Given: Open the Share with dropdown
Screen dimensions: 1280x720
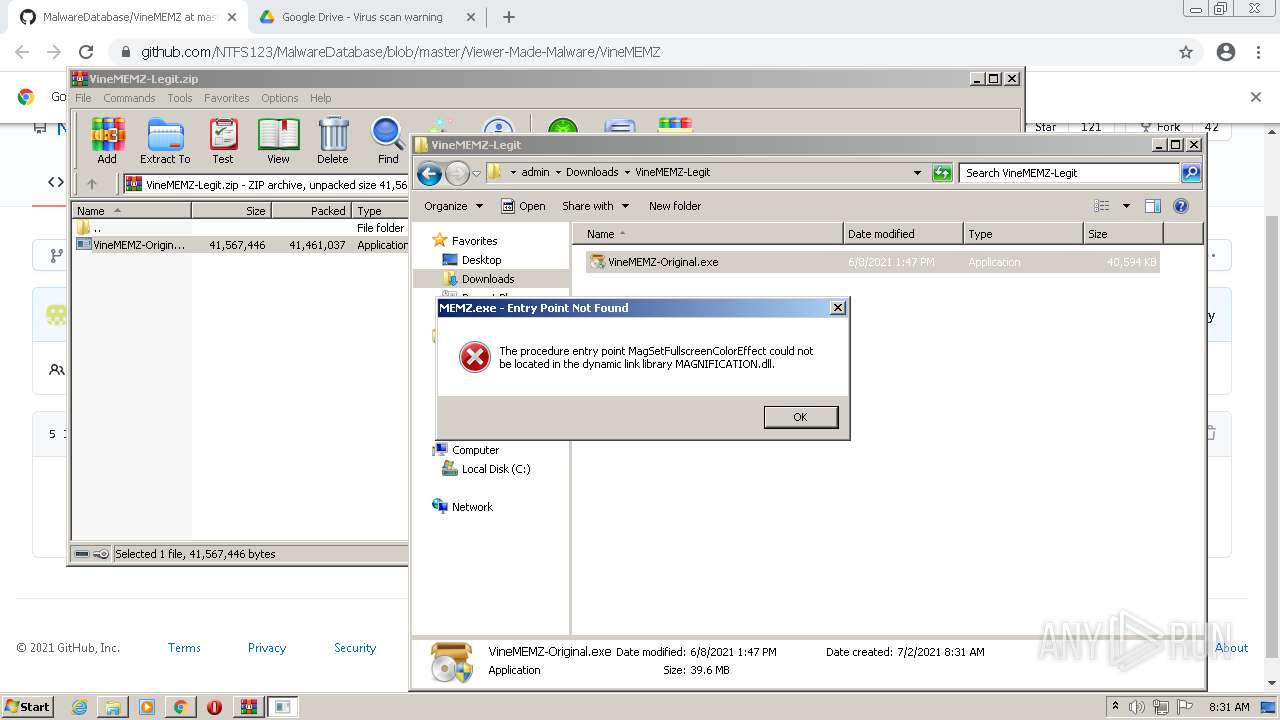Looking at the screenshot, I should [596, 206].
